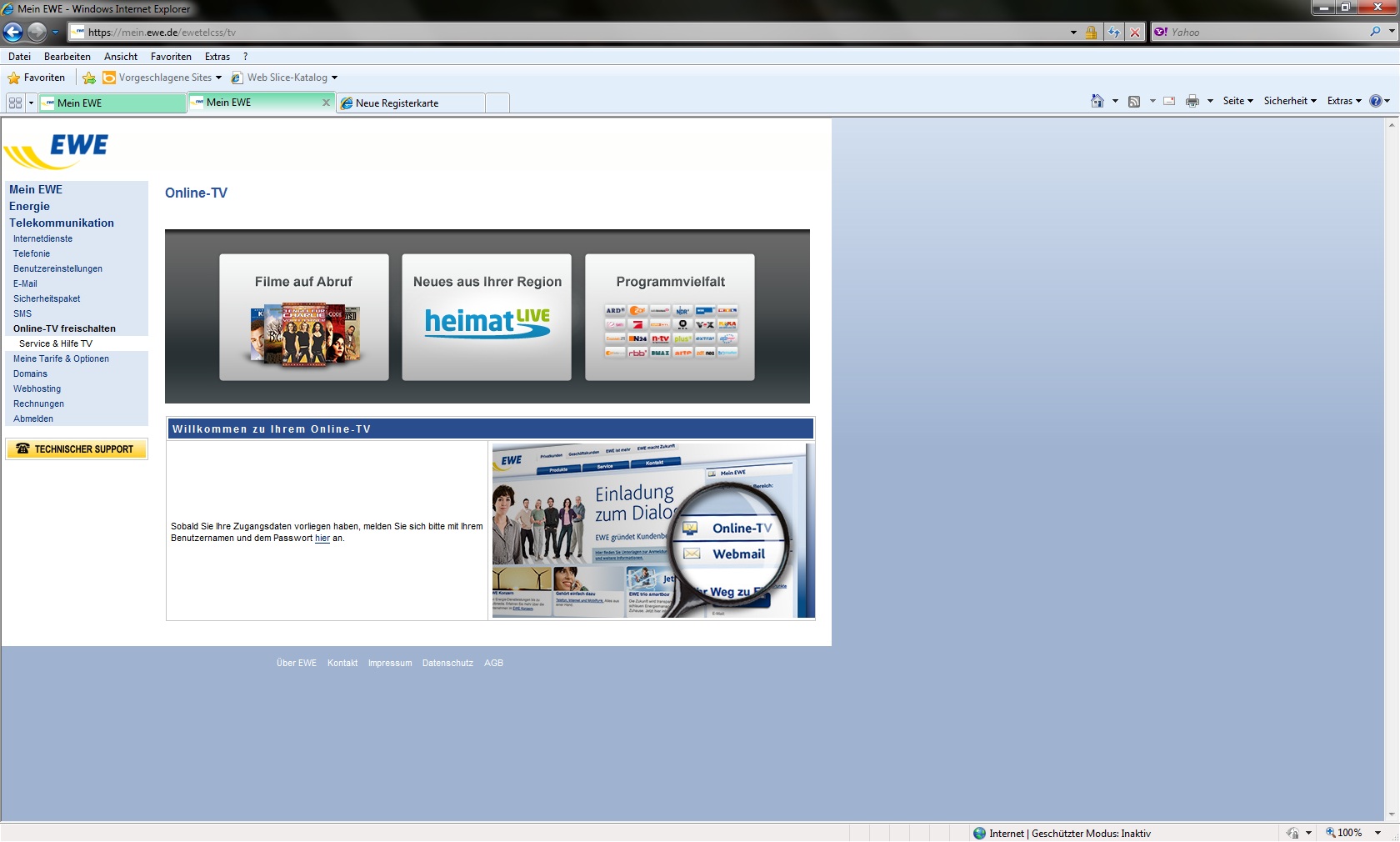Open the Datei menu
Viewport: 1400px width, 842px height.
(x=19, y=57)
